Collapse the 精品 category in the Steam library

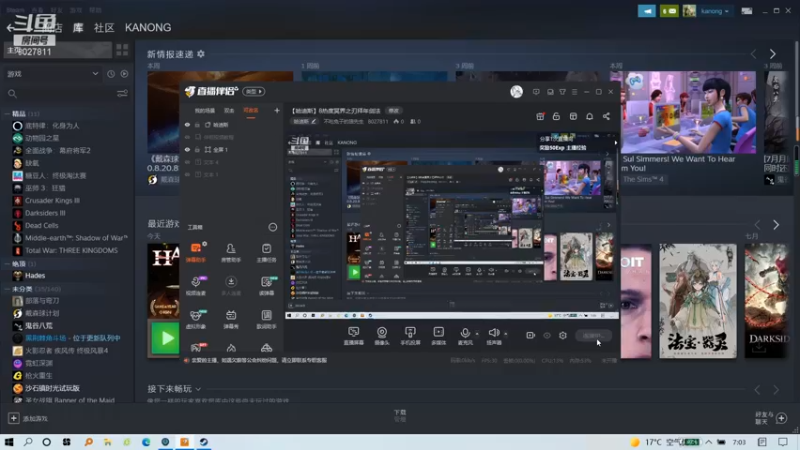[7, 113]
